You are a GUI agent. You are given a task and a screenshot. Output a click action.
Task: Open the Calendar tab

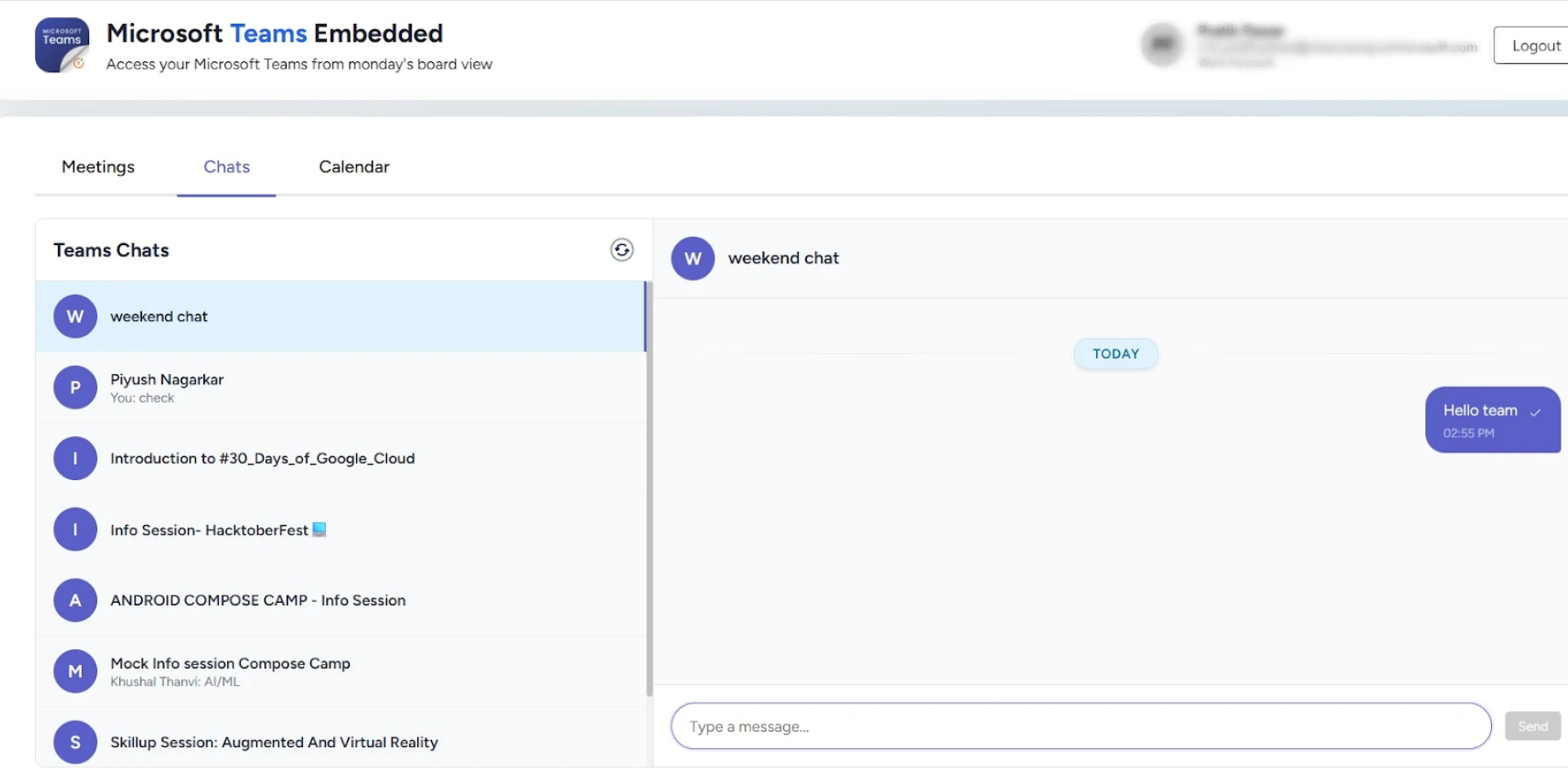(354, 167)
